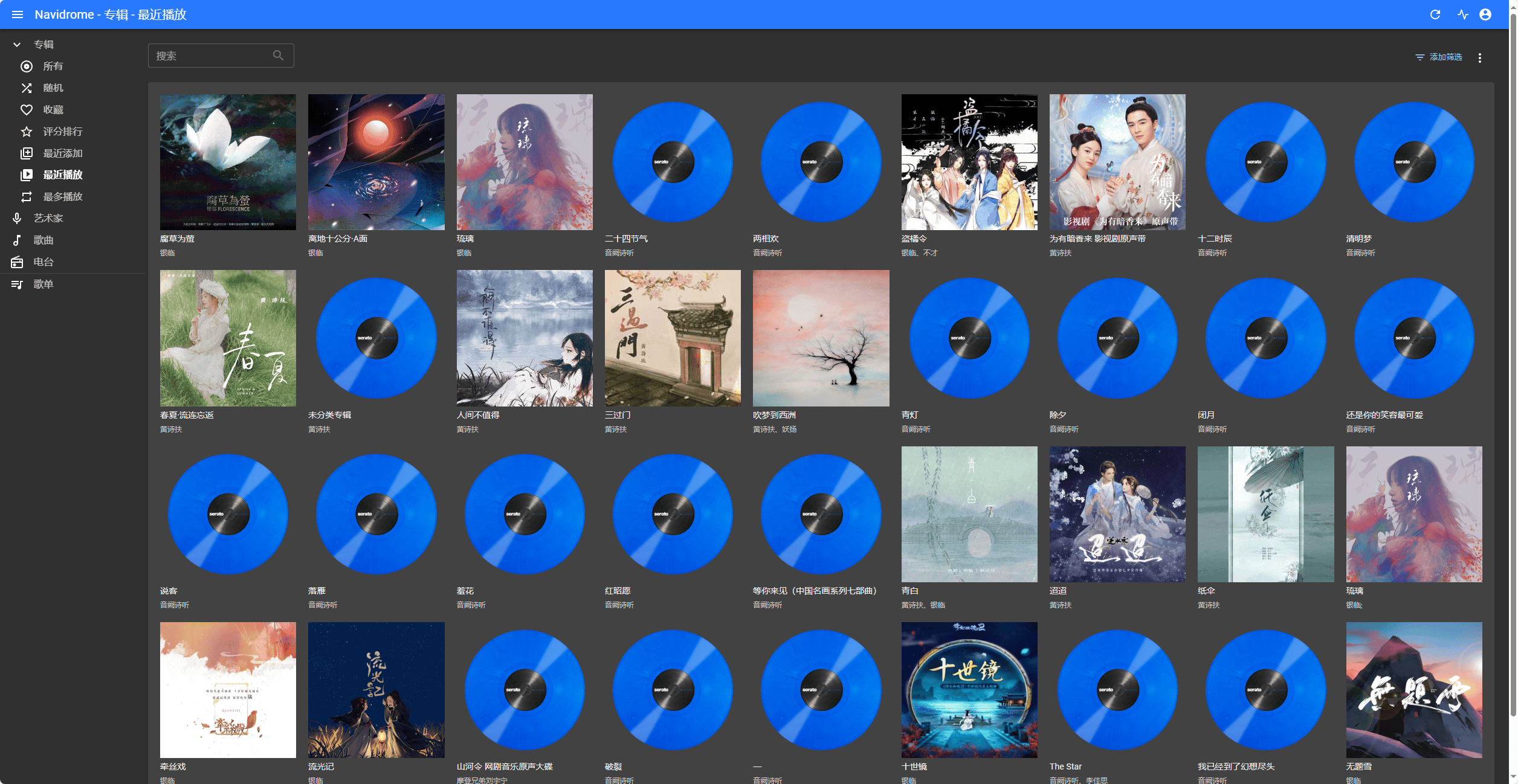Click artist 黃诗扶、妖扬 under 吹梦到西洲
The height and width of the screenshot is (784, 1518).
[x=775, y=429]
